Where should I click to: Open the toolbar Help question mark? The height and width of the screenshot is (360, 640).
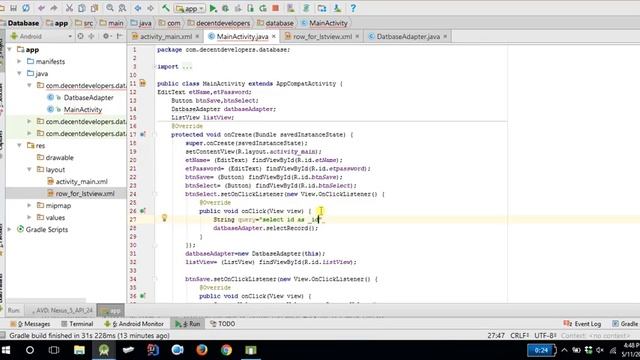point(353,8)
